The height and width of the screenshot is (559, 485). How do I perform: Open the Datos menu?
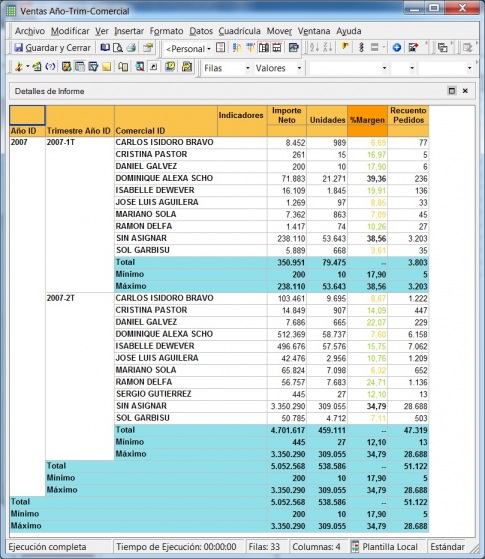(201, 31)
